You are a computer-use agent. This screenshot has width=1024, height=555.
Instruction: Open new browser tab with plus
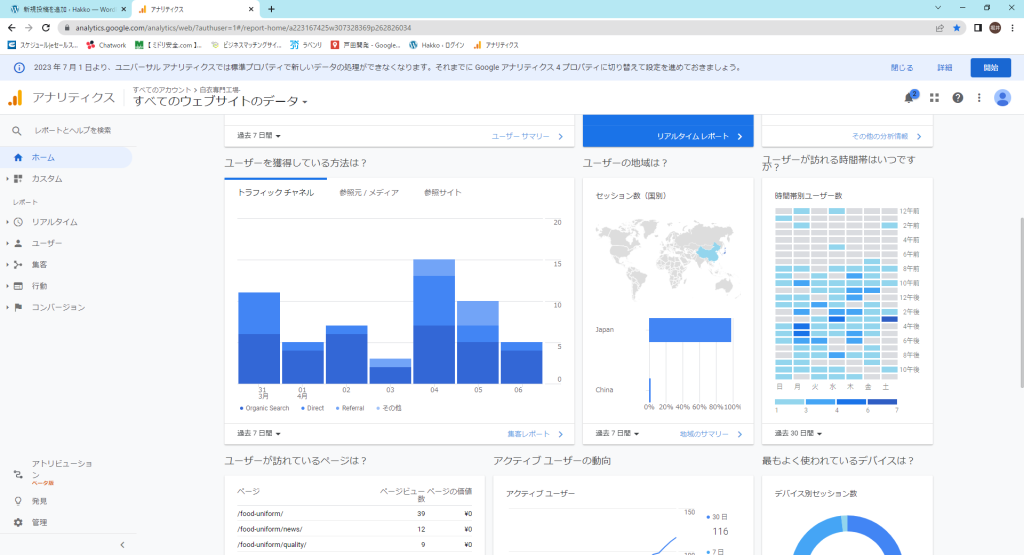[271, 9]
